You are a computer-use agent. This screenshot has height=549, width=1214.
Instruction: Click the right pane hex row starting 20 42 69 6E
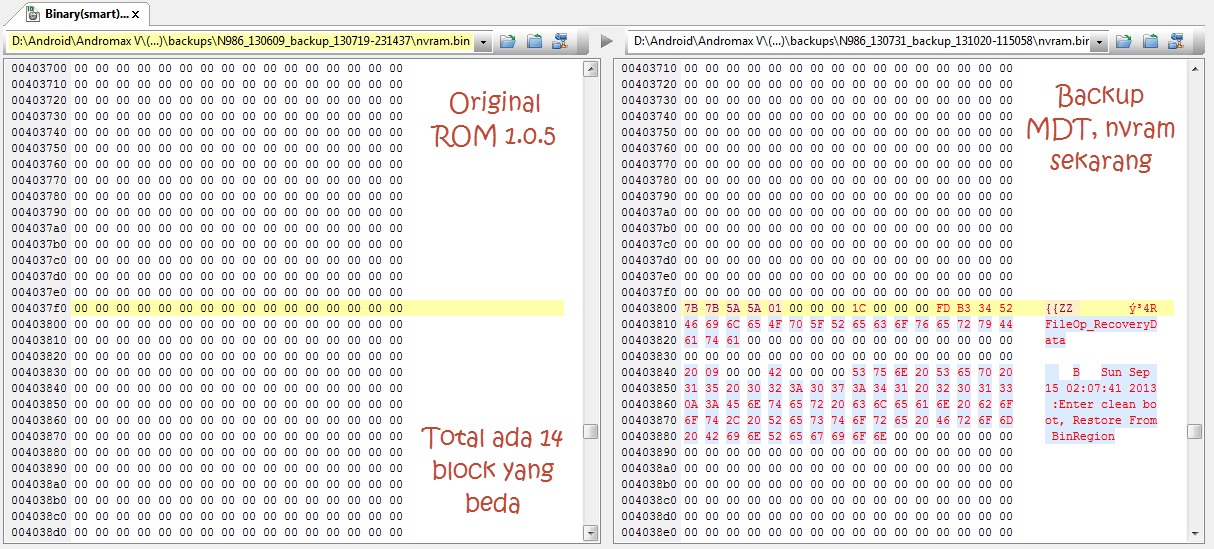(848, 436)
